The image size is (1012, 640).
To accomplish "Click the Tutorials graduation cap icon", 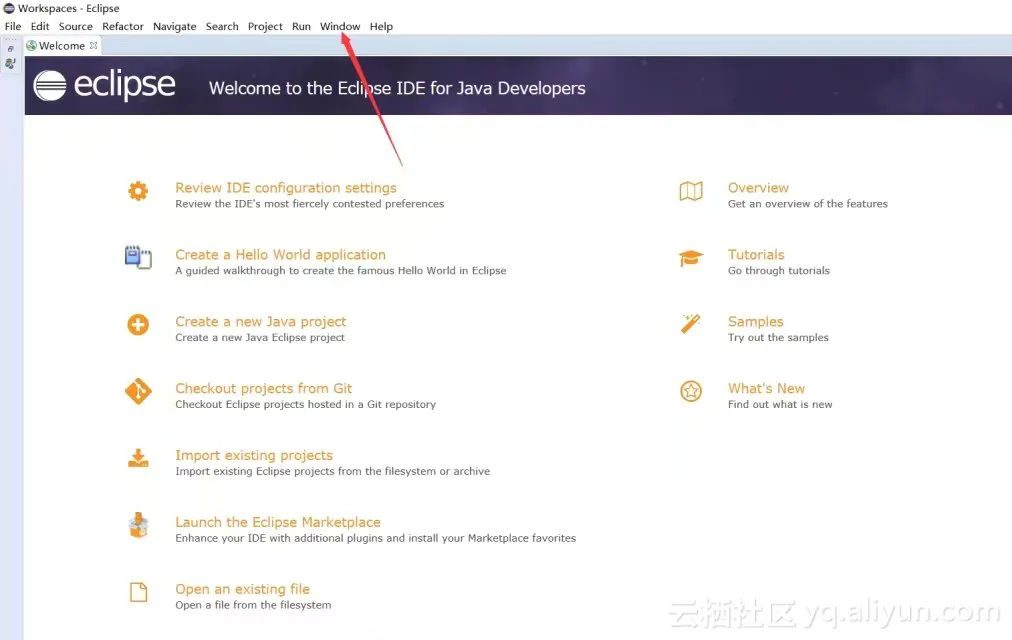I will [691, 258].
